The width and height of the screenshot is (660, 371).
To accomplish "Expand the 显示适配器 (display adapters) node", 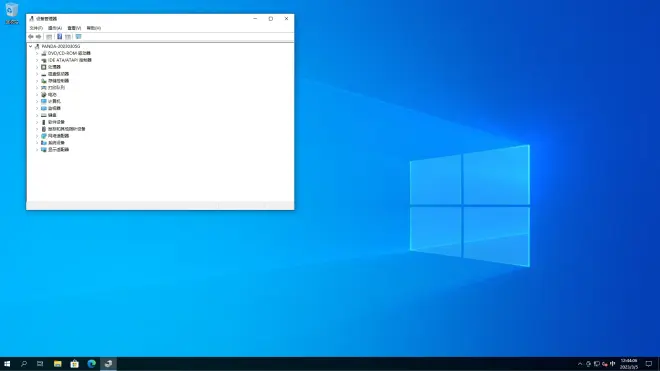I will tap(37, 149).
